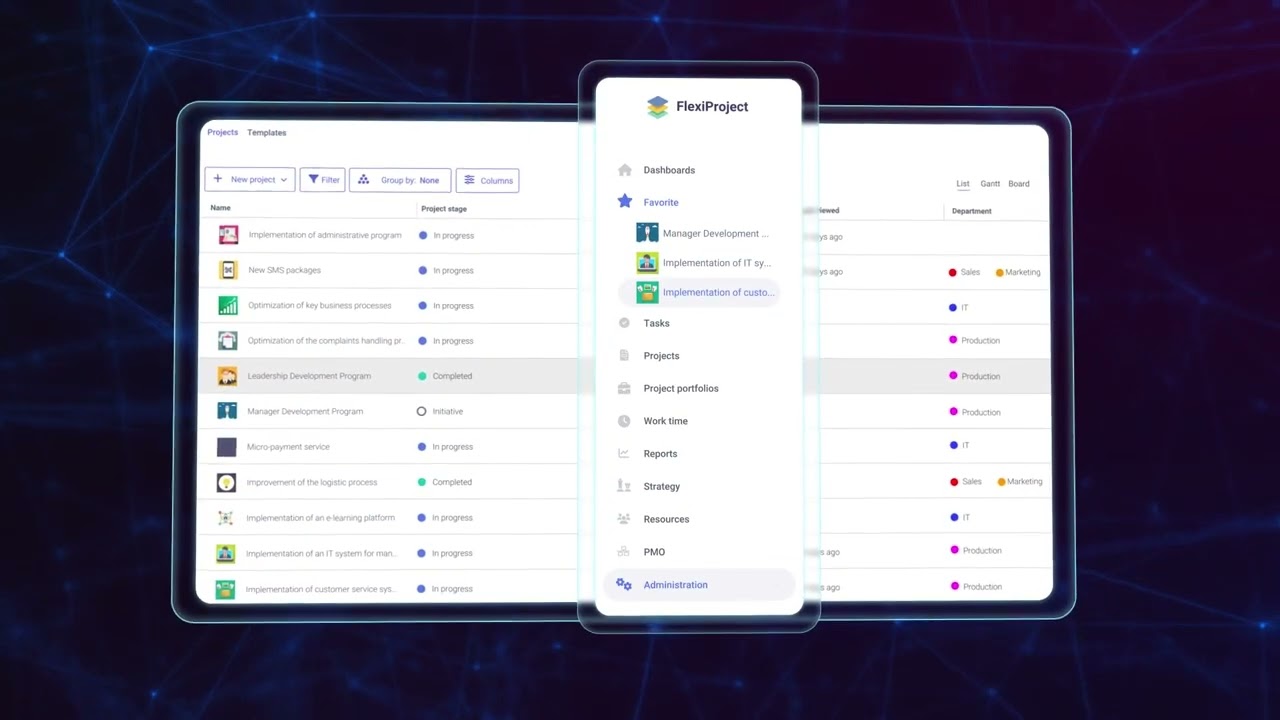Open the Group by: None dropdown
1280x720 pixels.
pyautogui.click(x=400, y=180)
